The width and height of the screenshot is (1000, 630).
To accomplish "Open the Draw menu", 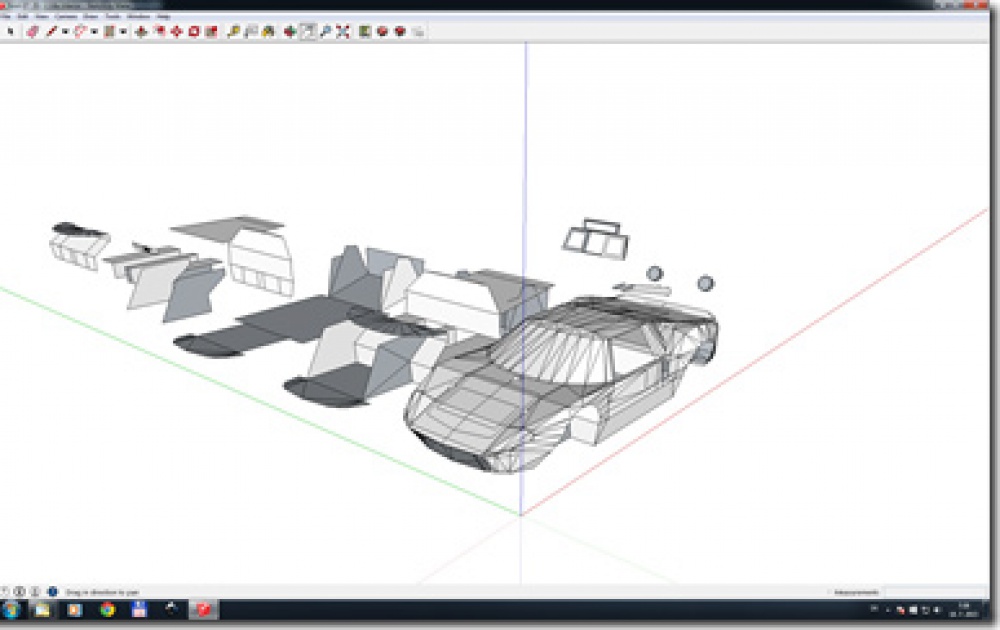I will pyautogui.click(x=91, y=16).
